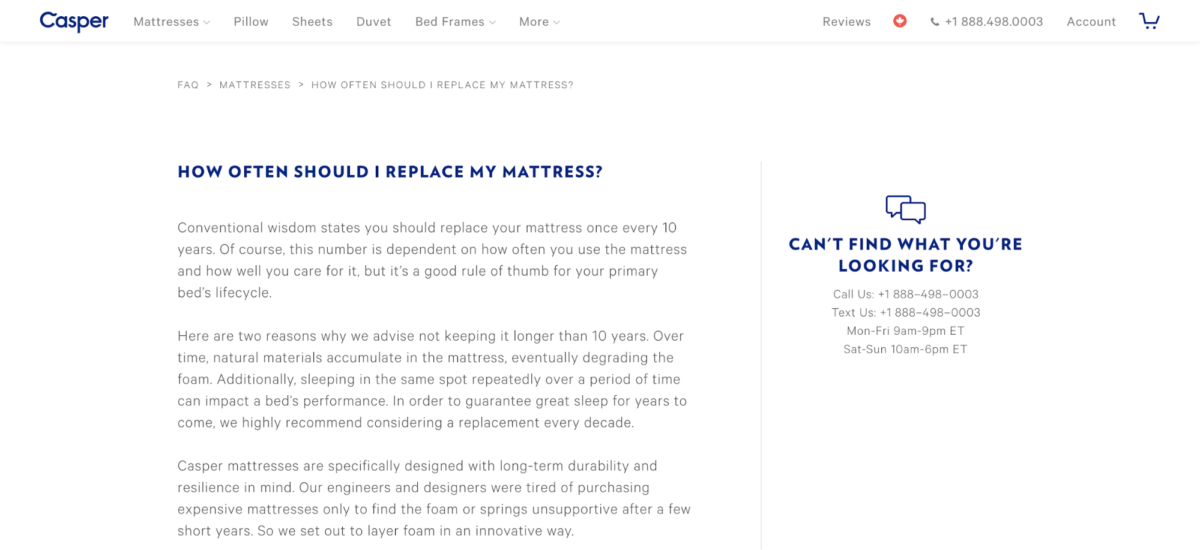Viewport: 1200px width, 550px height.
Task: Call the header phone number +1 888.498.0003
Action: point(994,22)
